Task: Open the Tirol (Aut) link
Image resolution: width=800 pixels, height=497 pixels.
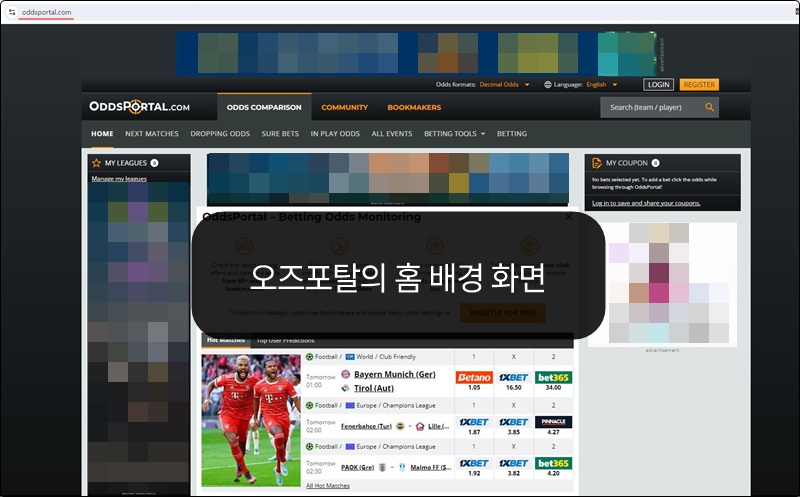Action: pyautogui.click(x=374, y=388)
